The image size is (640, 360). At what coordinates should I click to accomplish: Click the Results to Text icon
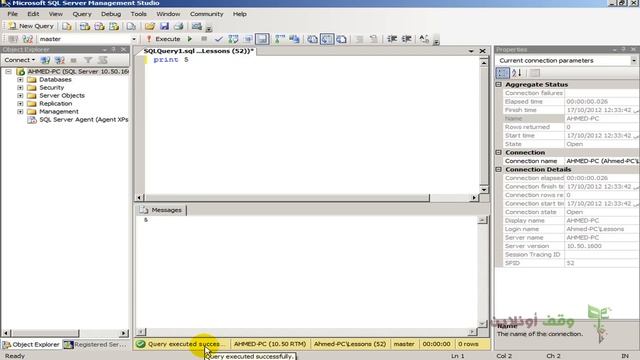coord(313,39)
